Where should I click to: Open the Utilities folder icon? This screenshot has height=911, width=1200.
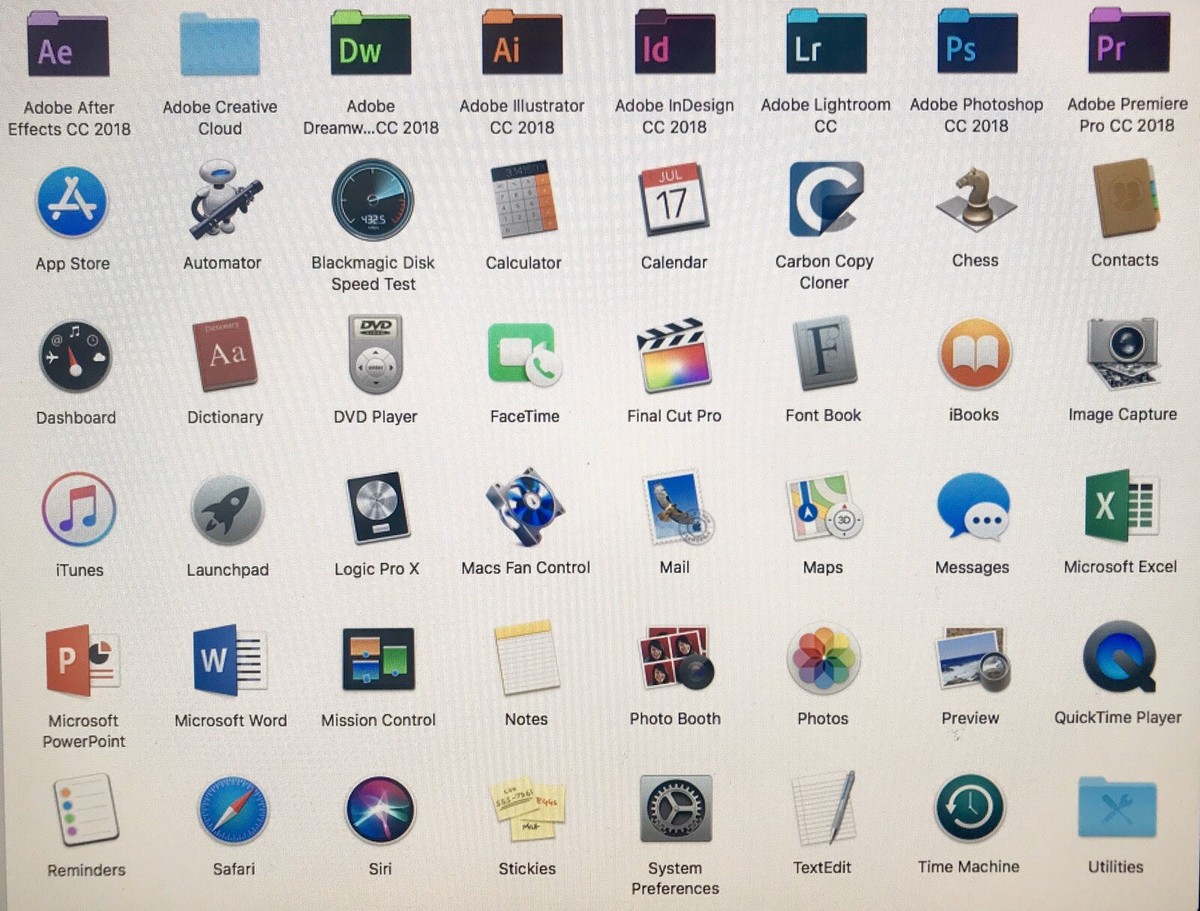click(x=1117, y=807)
